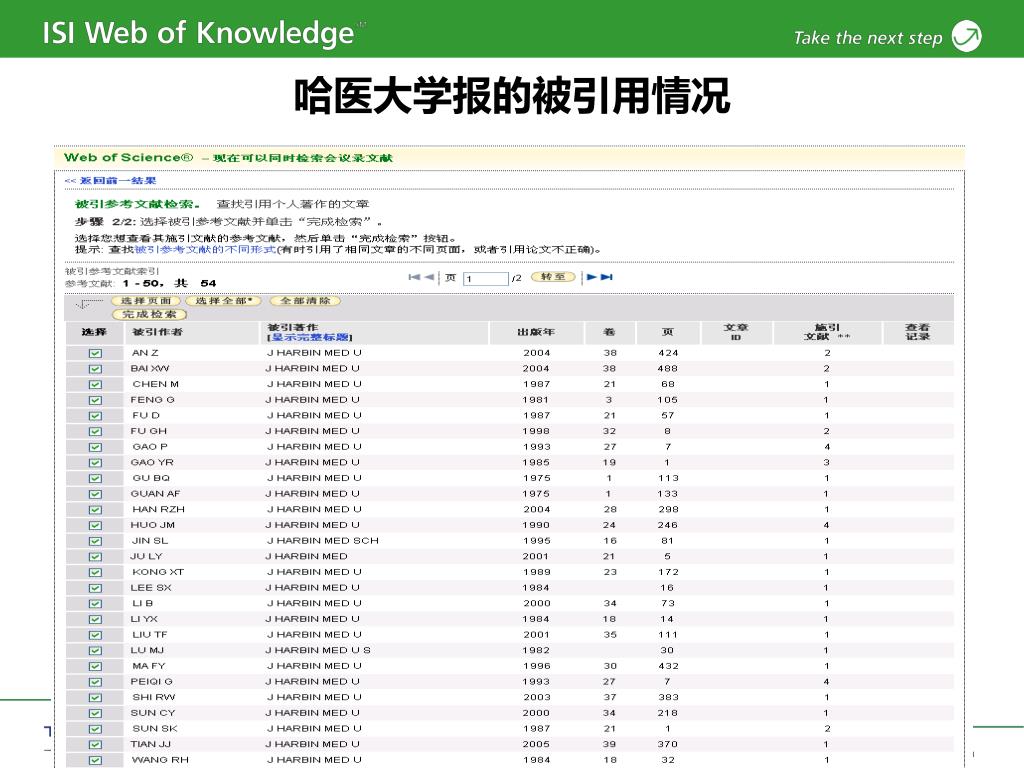Click the ISI Web of Knowledge logo text
The width and height of the screenshot is (1024, 768).
click(x=199, y=33)
